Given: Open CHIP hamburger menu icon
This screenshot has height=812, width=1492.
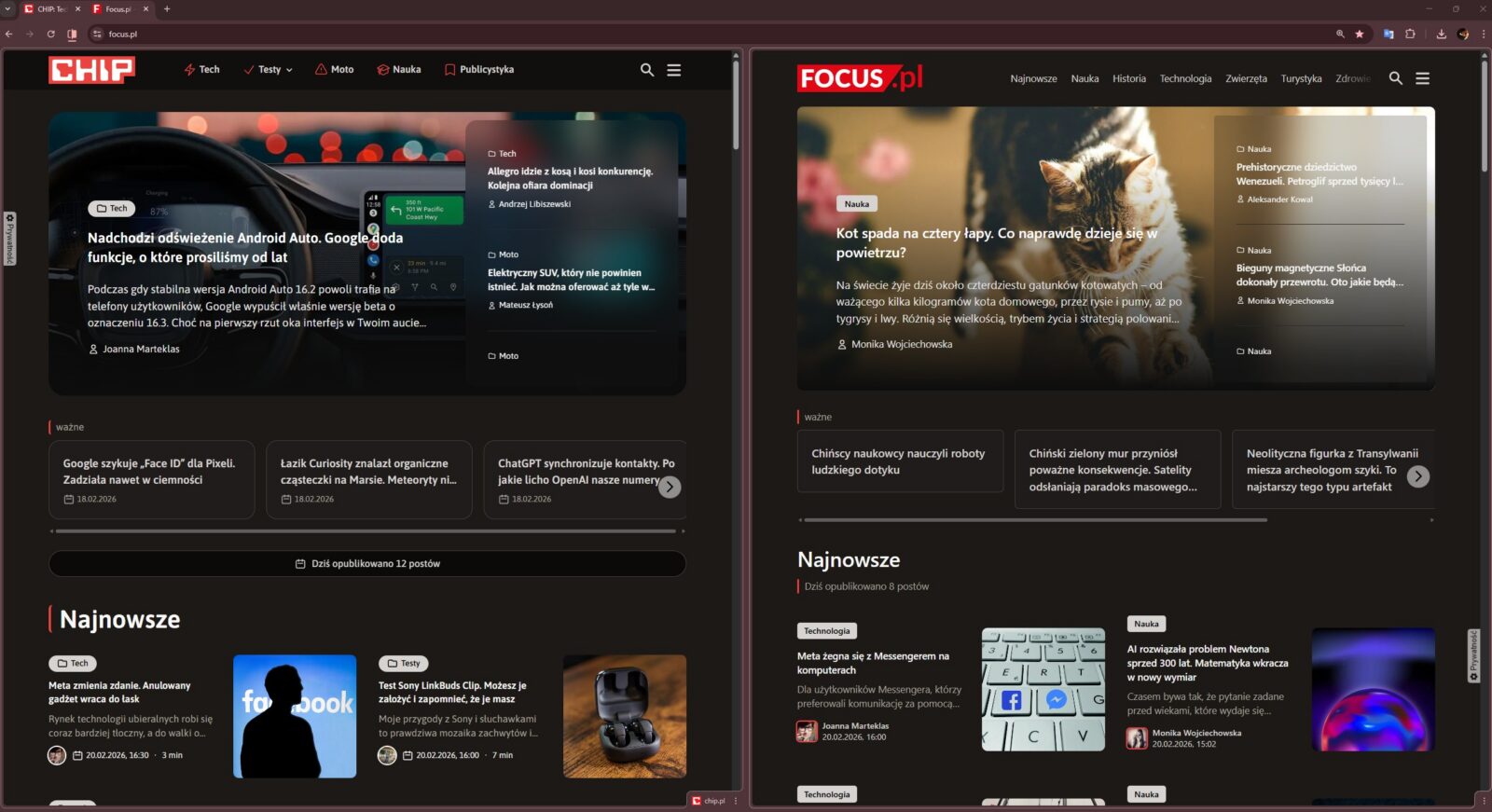Looking at the screenshot, I should pyautogui.click(x=673, y=70).
